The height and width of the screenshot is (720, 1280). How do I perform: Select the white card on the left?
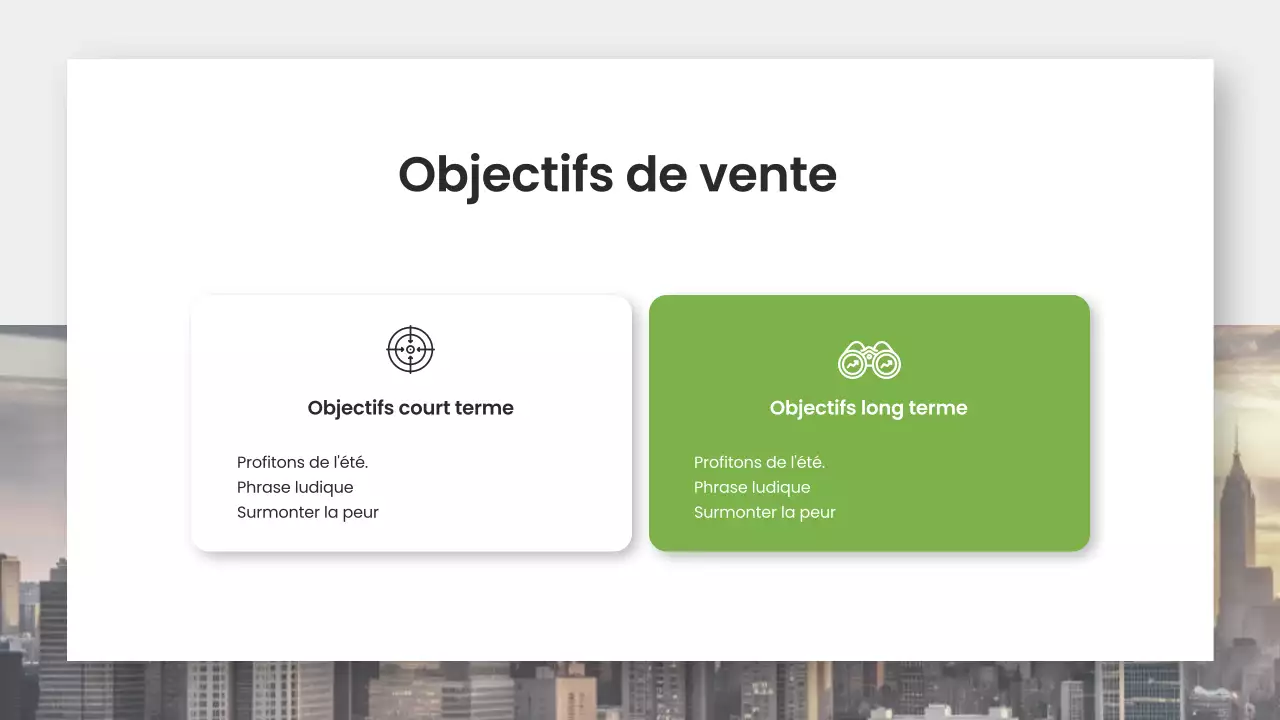click(x=410, y=422)
